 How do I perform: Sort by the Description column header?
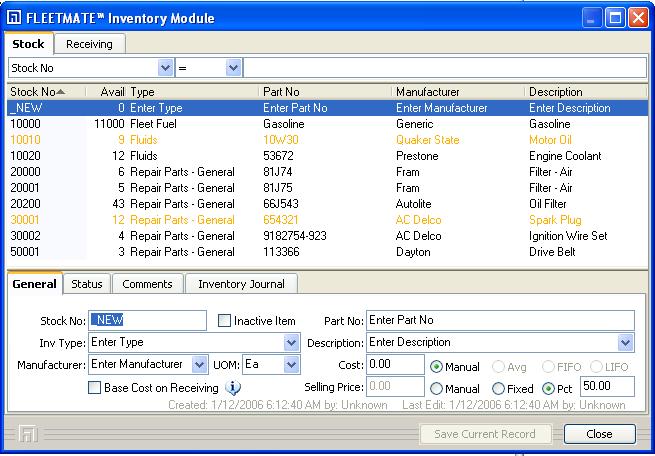tap(586, 92)
